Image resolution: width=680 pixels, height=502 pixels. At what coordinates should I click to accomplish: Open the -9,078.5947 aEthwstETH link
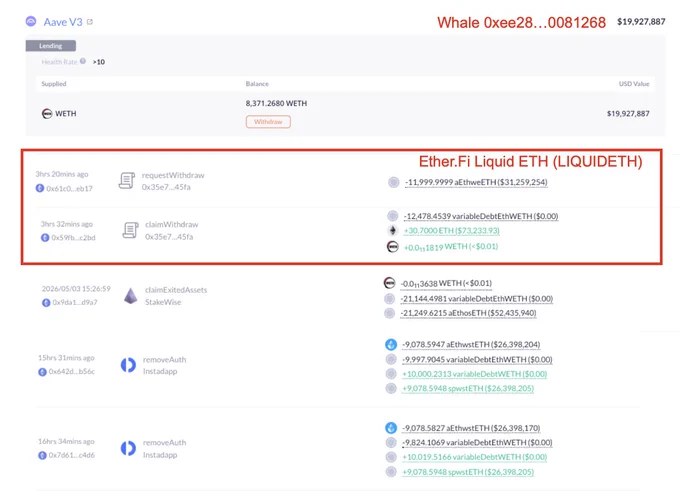[x=471, y=345]
